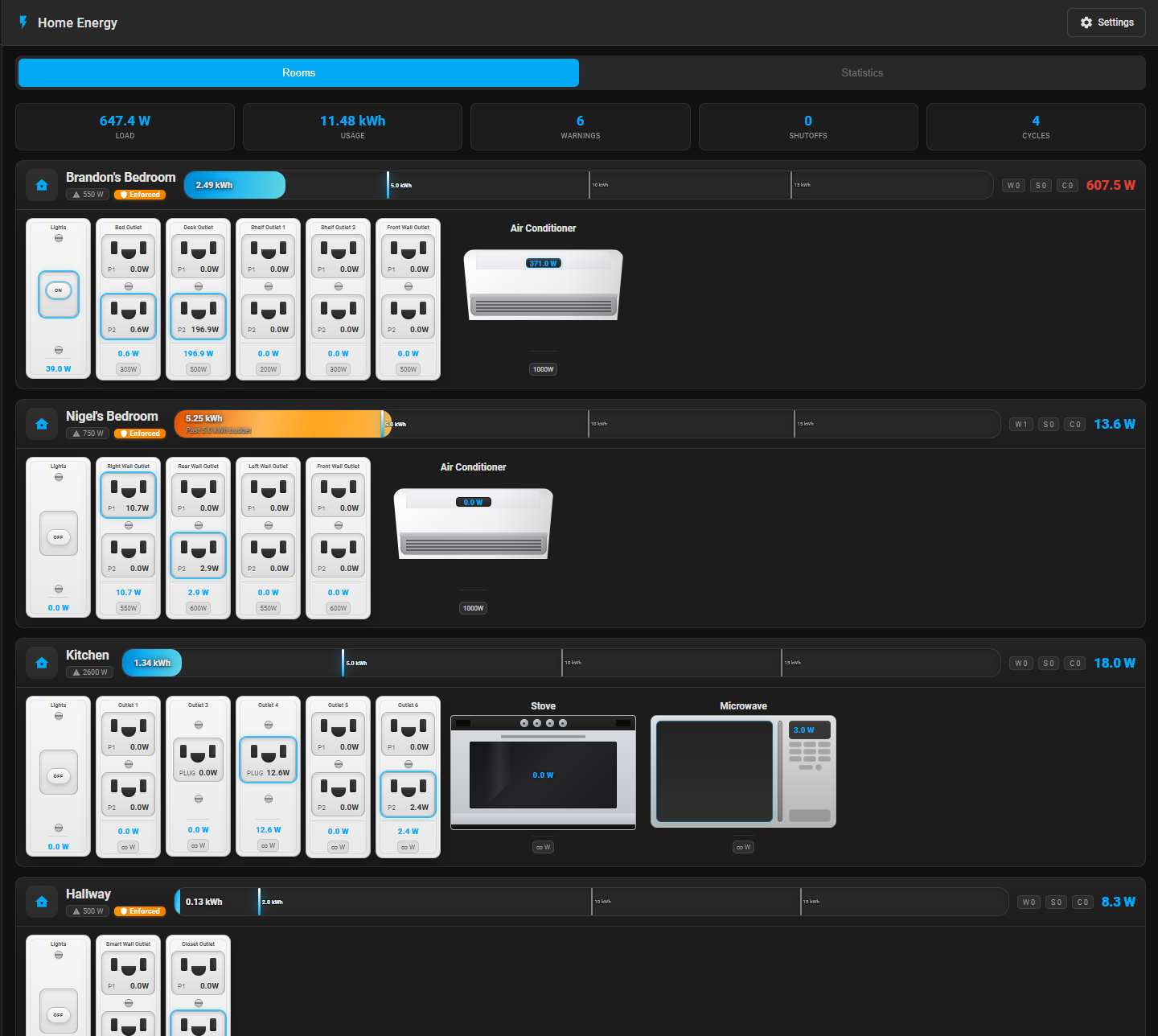Click the Home Energy lightning bolt logo
1158x1036 pixels.
(x=23, y=23)
